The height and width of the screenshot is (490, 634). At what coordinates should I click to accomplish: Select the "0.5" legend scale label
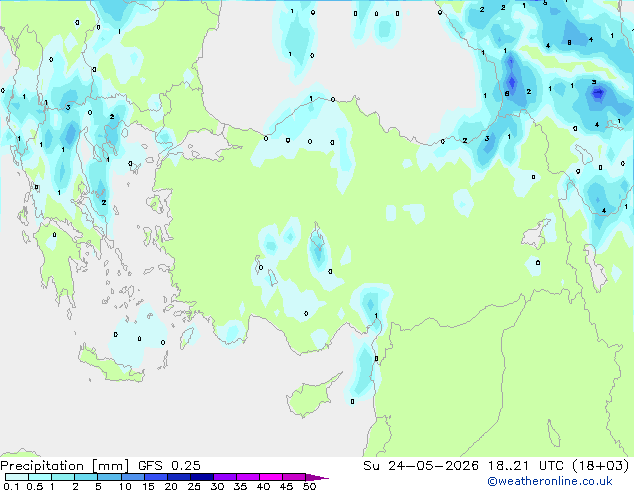pos(35,486)
